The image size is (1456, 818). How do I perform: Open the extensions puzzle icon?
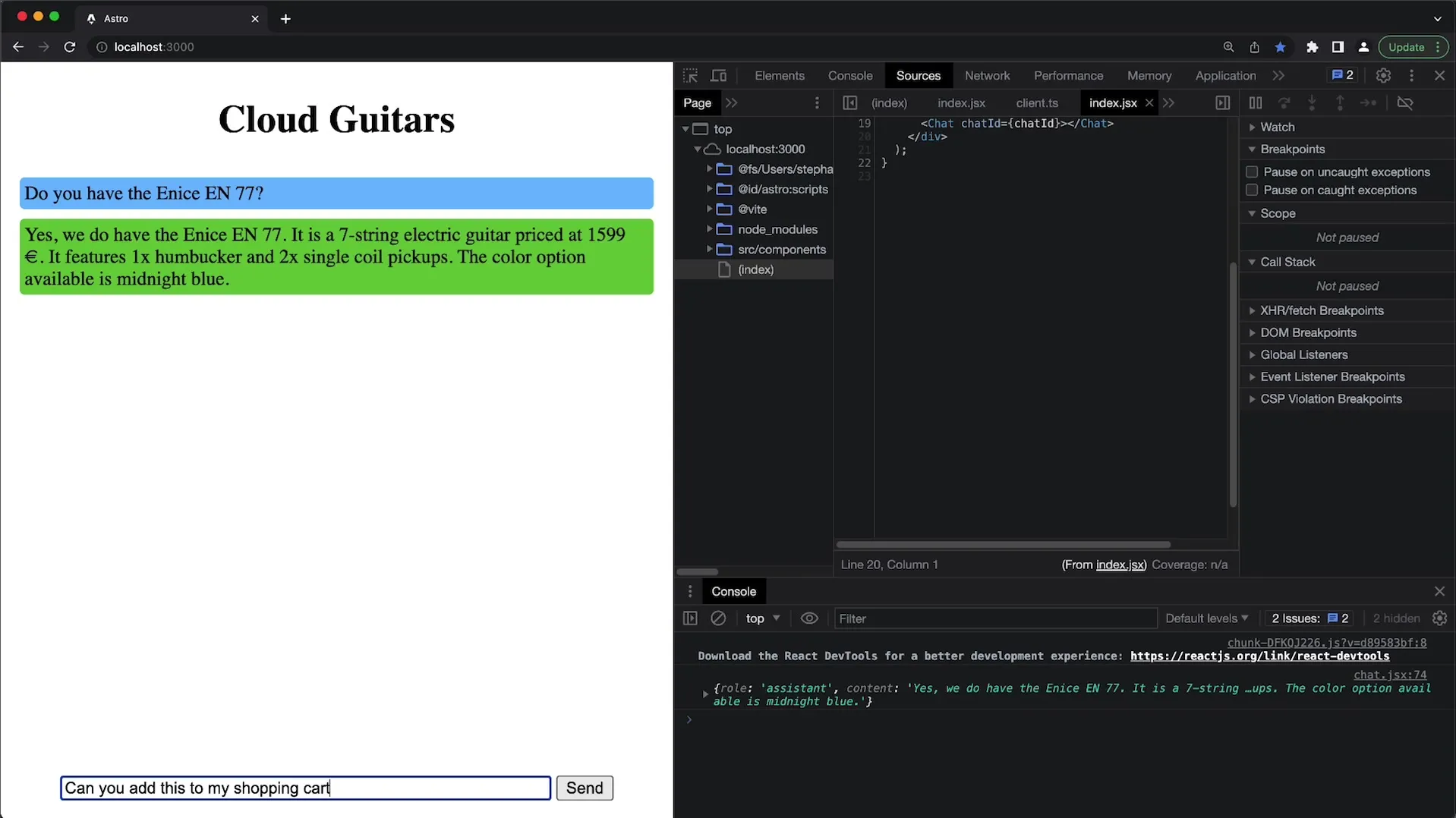click(x=1312, y=47)
